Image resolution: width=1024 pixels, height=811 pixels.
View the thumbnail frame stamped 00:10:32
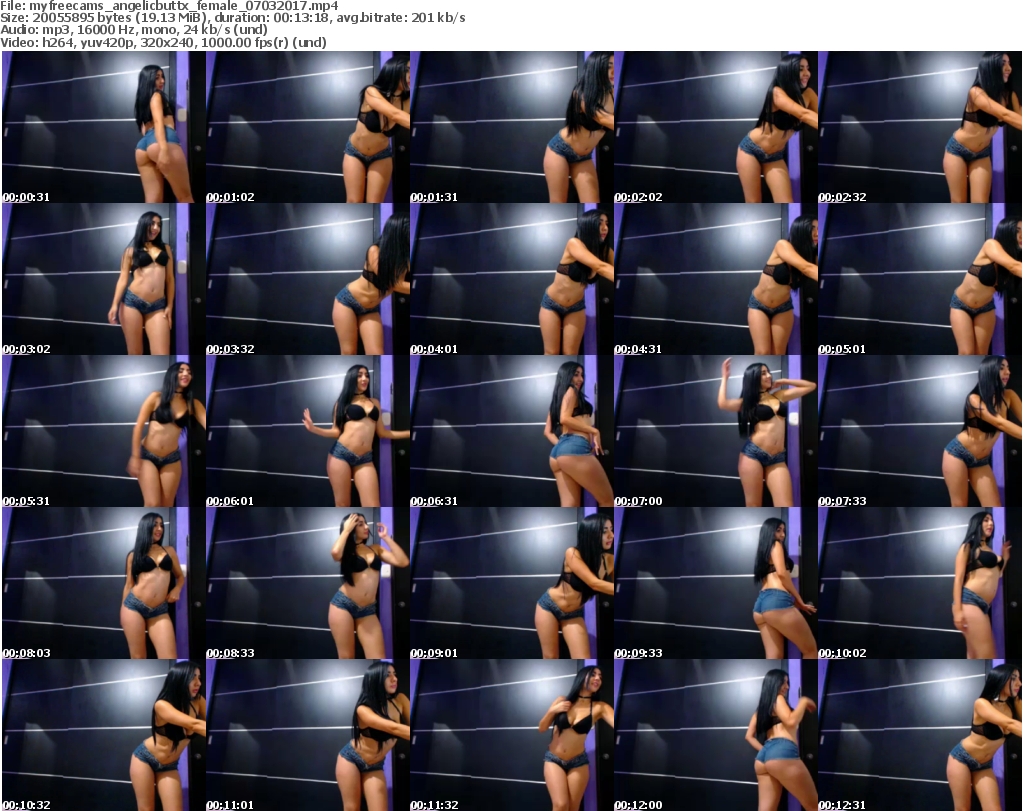click(x=104, y=735)
